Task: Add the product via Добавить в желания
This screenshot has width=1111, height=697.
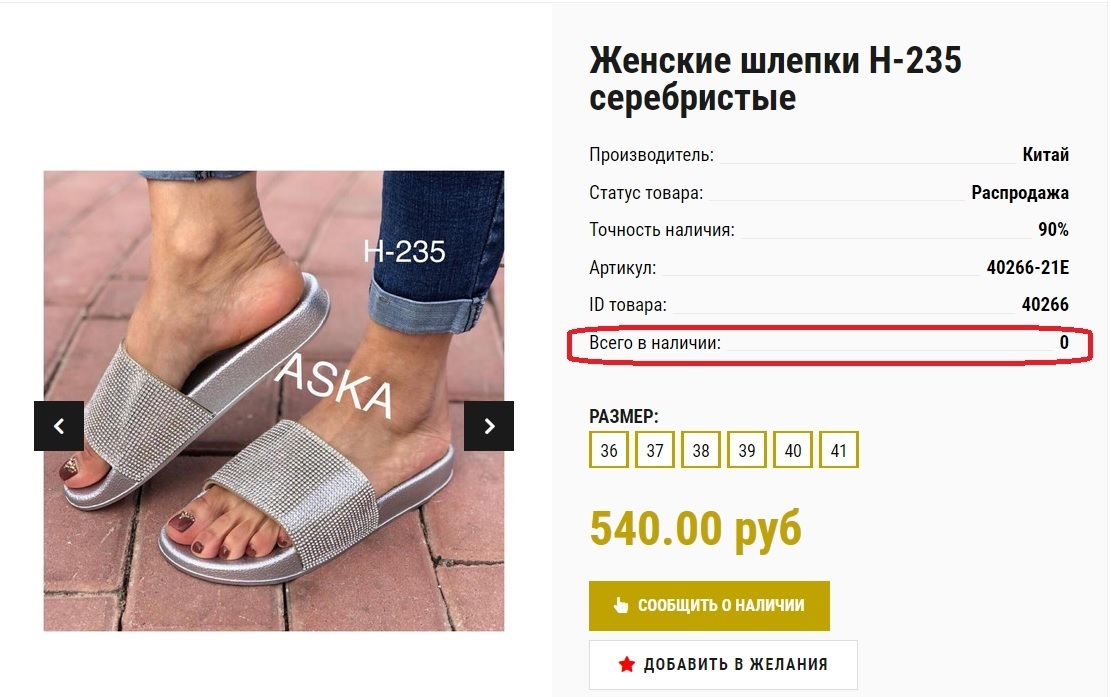Action: pos(723,664)
